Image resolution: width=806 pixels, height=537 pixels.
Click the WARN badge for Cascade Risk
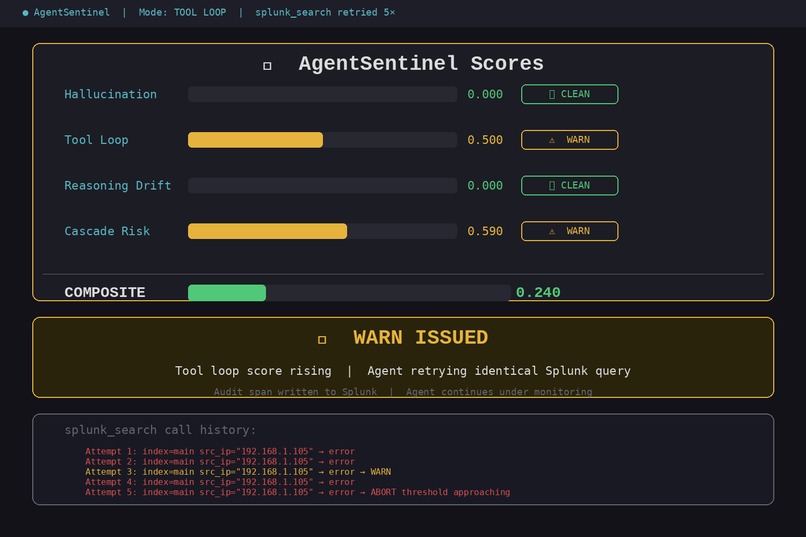(570, 231)
